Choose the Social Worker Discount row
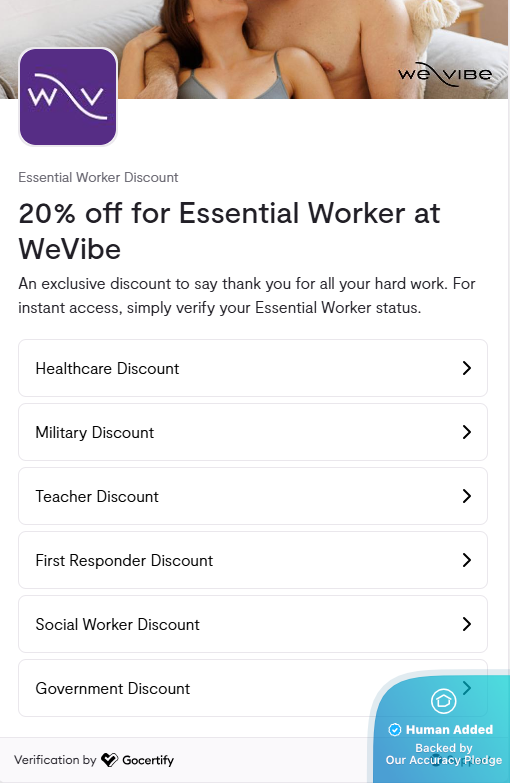 (253, 624)
